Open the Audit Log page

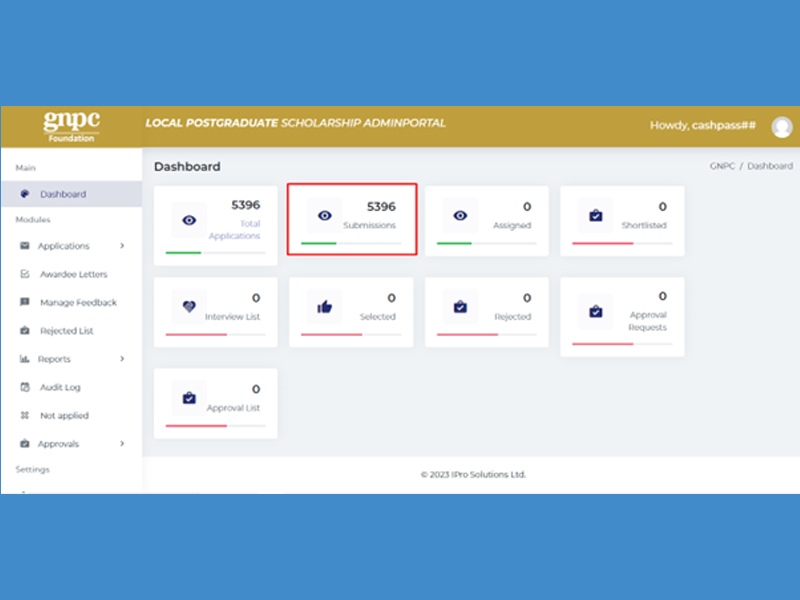click(60, 387)
